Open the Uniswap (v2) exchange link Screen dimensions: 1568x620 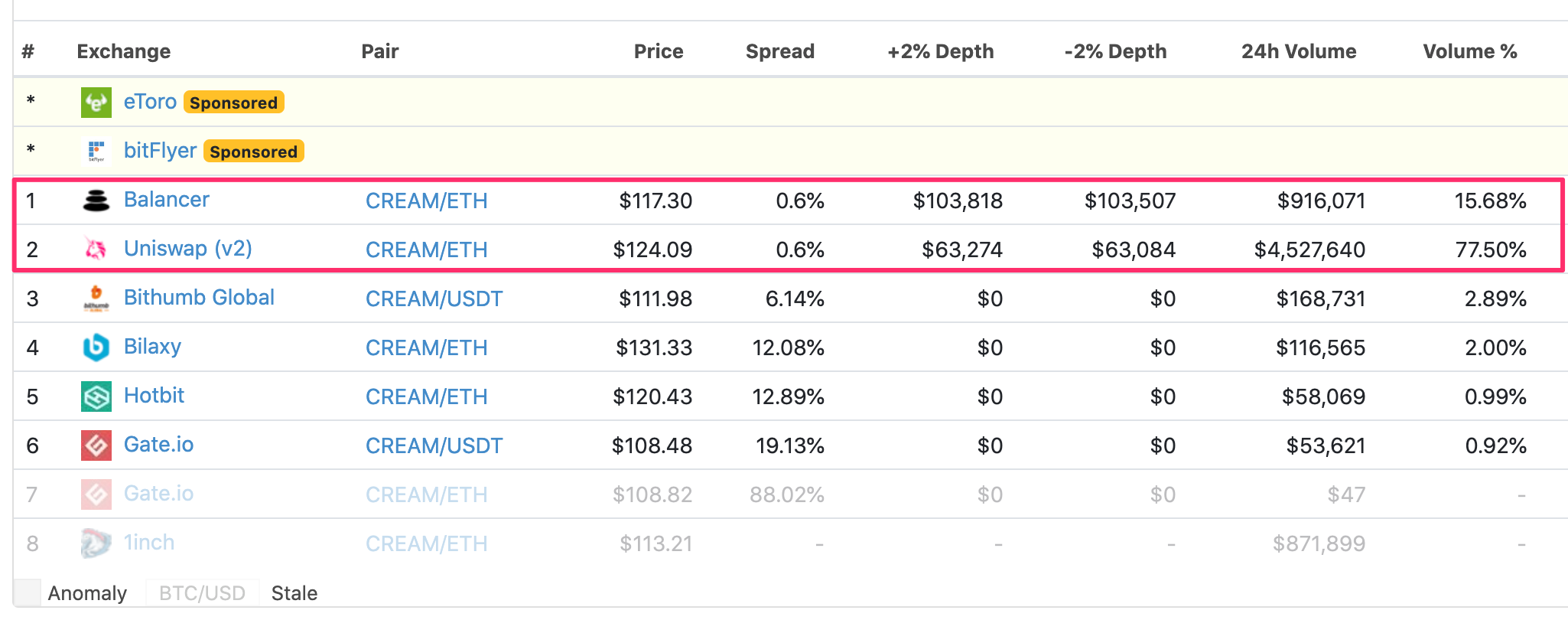click(x=188, y=249)
